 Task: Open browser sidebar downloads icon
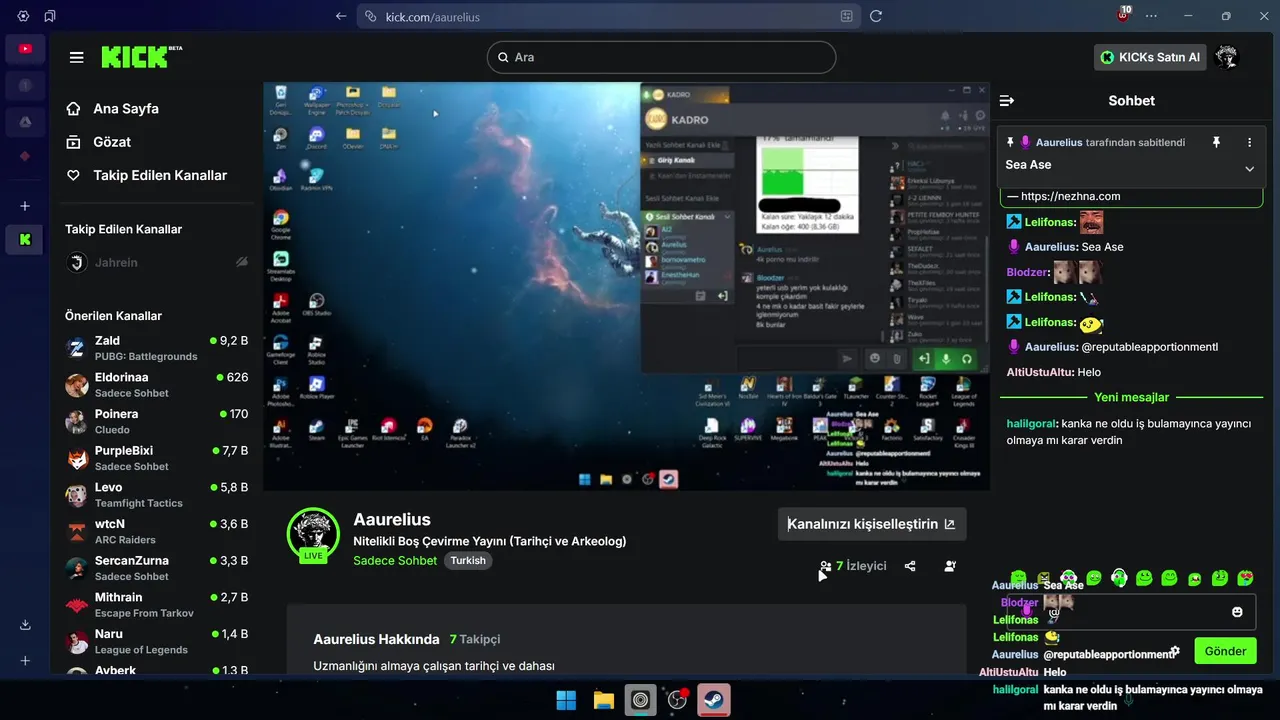(25, 625)
